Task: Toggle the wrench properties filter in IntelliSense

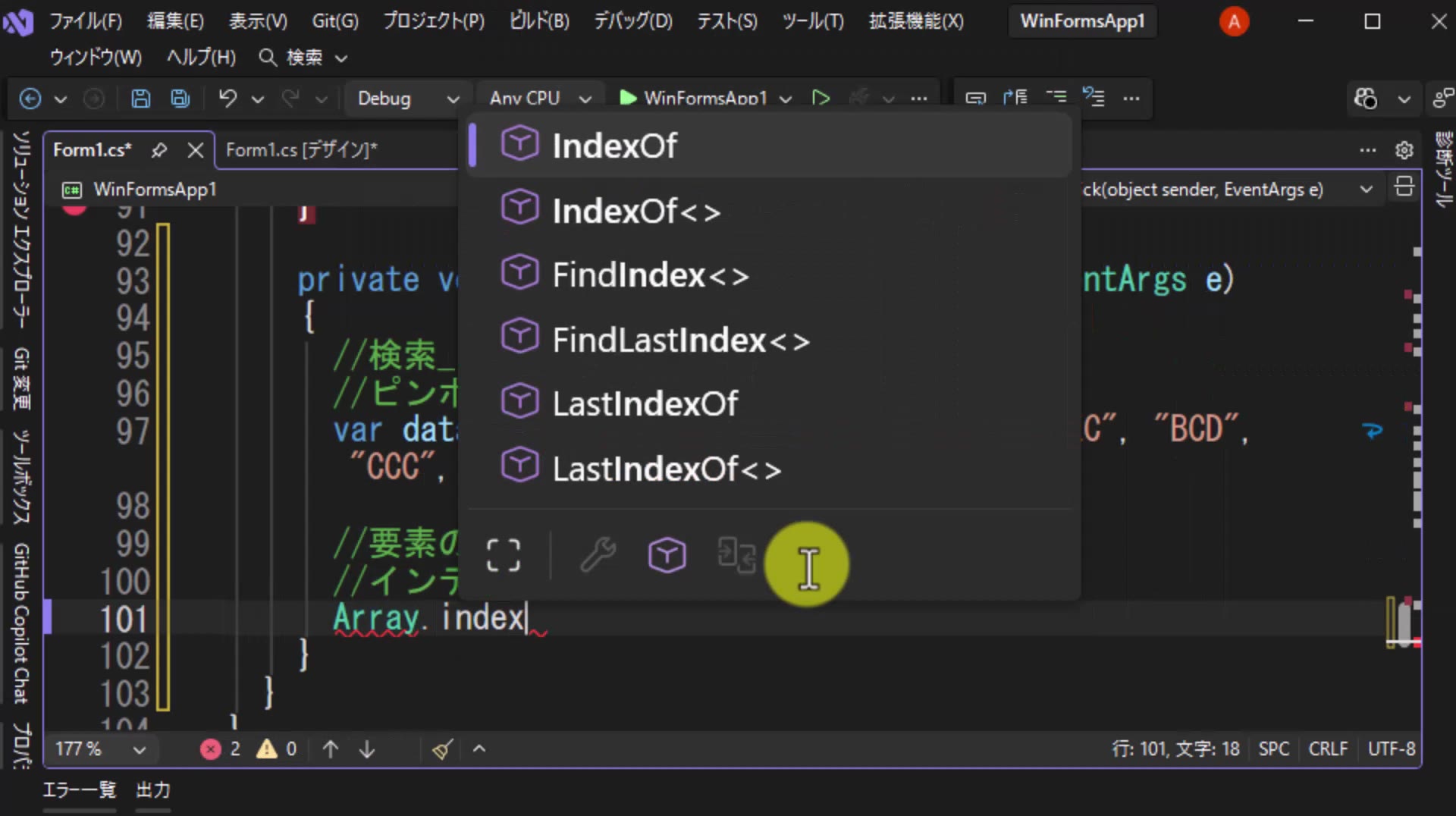Action: 598,555
